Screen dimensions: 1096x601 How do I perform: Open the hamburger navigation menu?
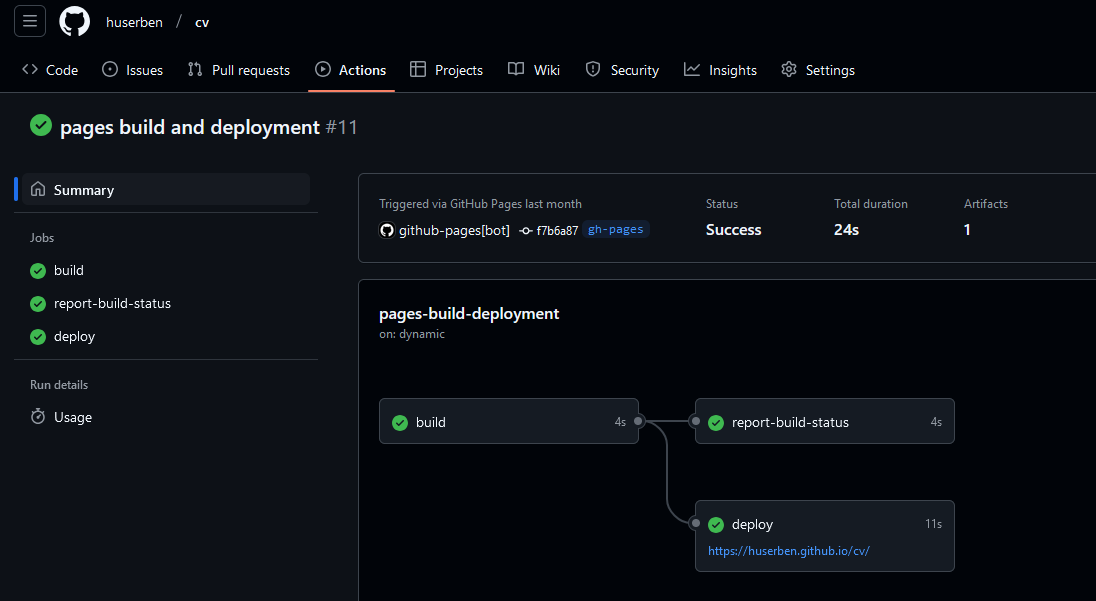[x=30, y=22]
